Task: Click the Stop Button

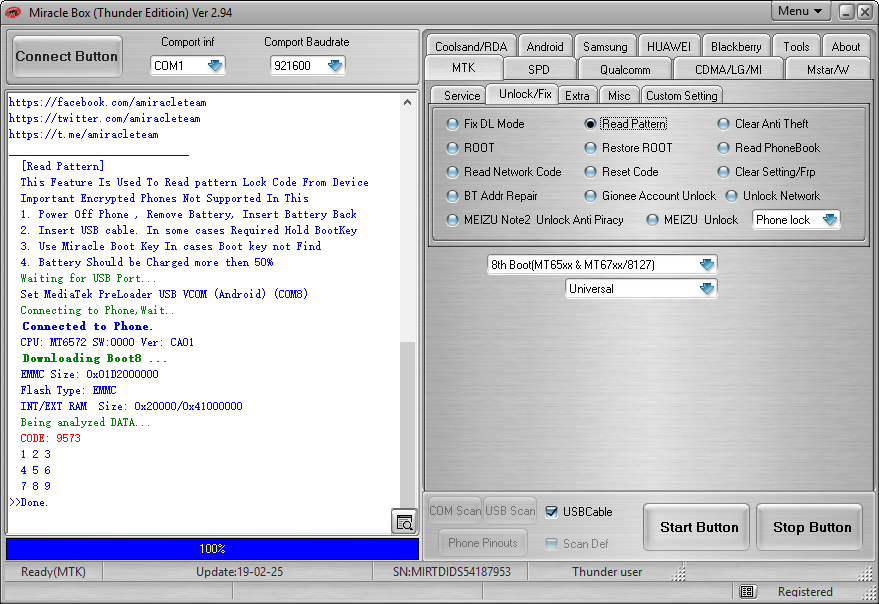Action: 811,527
